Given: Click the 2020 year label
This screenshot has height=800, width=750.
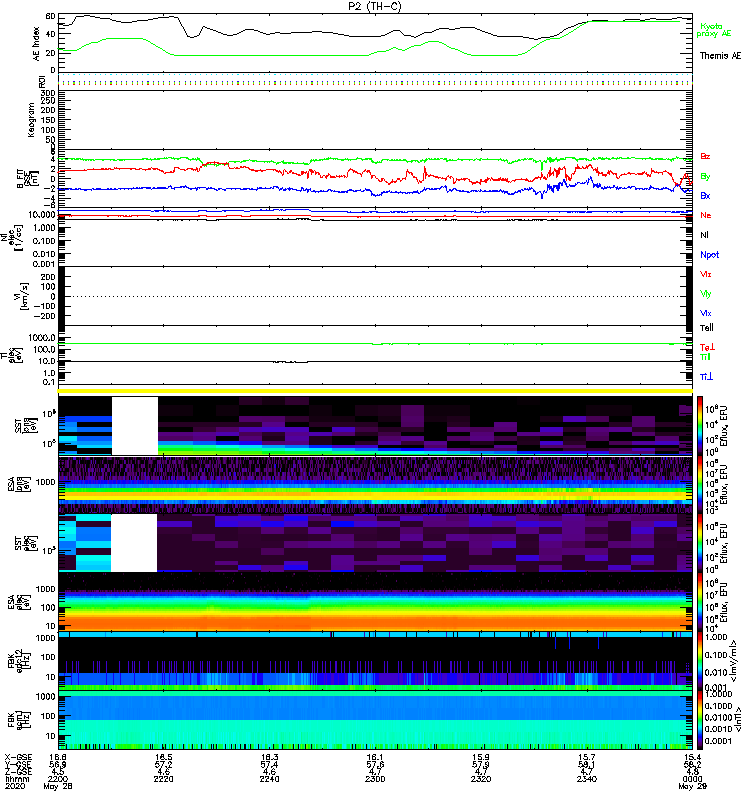Looking at the screenshot, I should click(x=13, y=786).
